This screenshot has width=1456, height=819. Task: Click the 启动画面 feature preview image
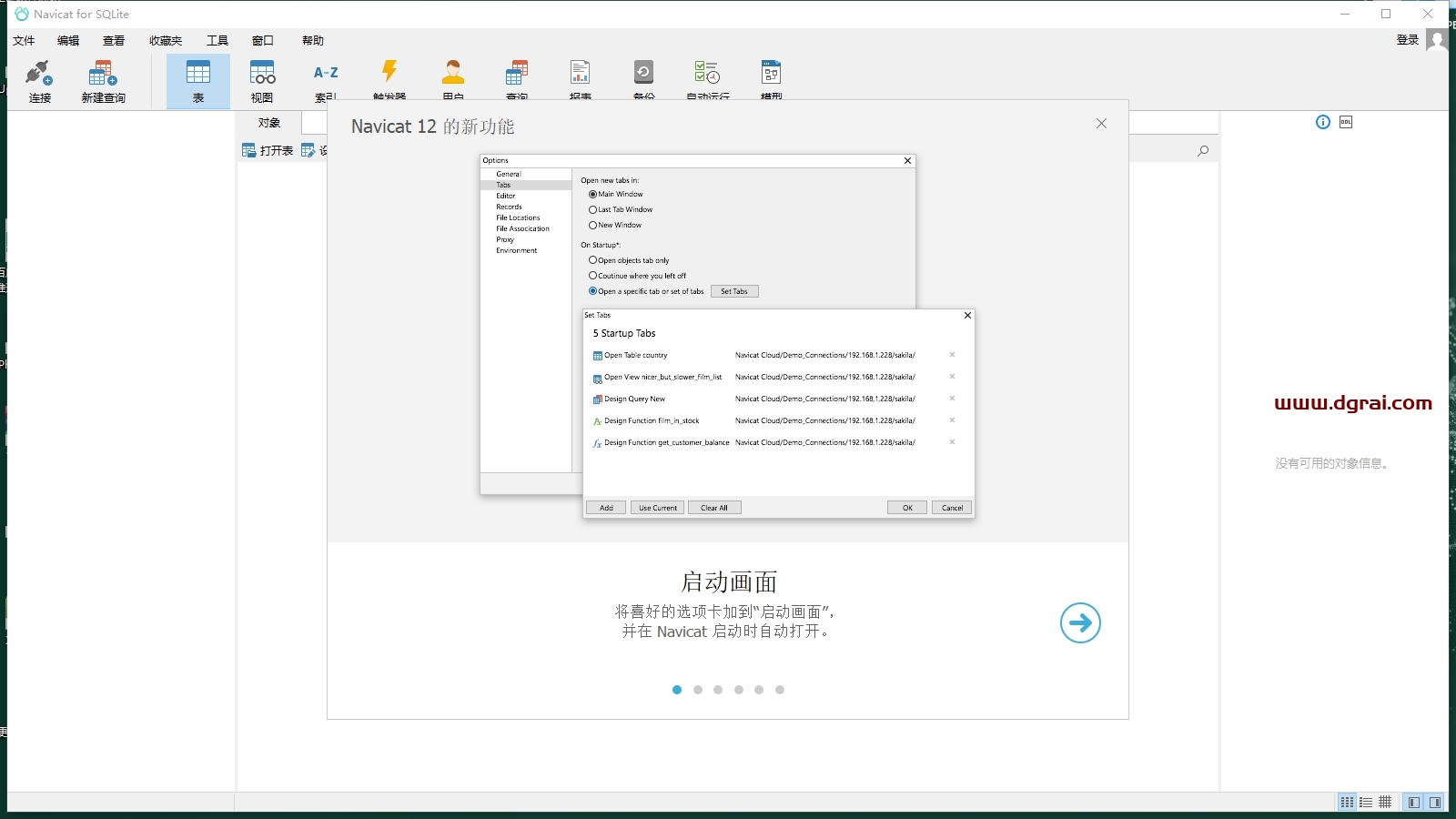(727, 337)
